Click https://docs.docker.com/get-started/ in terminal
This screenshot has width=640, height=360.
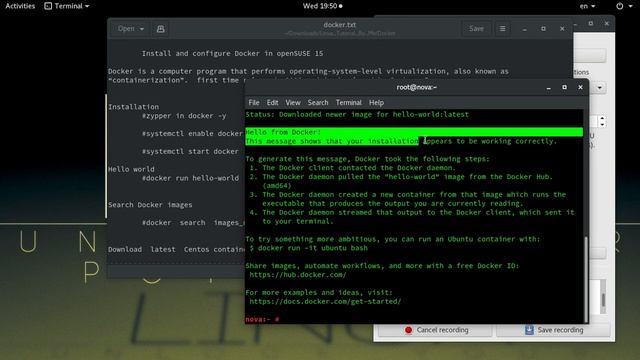point(325,301)
